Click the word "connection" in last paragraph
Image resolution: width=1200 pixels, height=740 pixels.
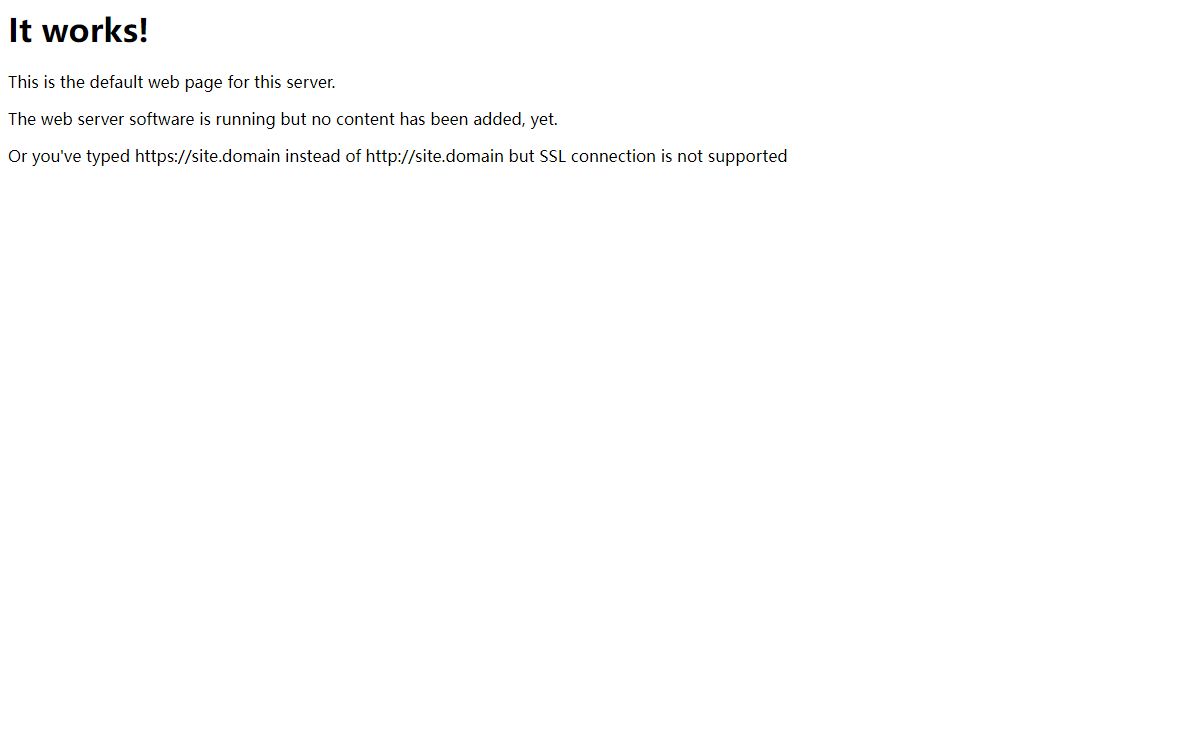coord(613,156)
